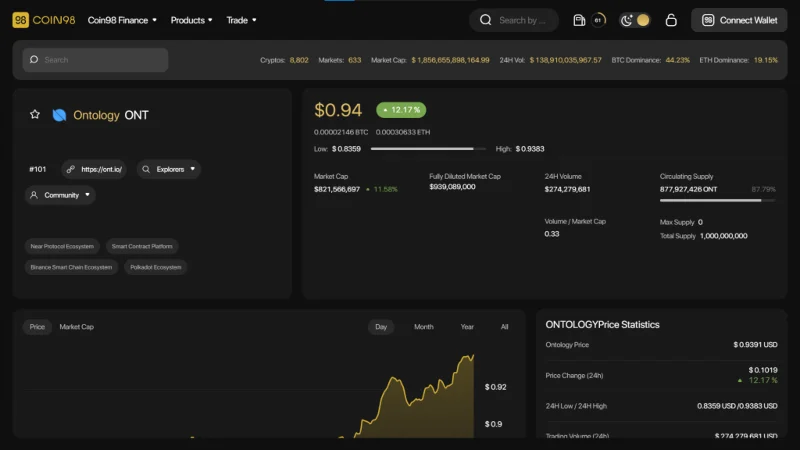Click the Ontology Price $0.9391 USD value
This screenshot has height=450, width=800.
(x=755, y=344)
